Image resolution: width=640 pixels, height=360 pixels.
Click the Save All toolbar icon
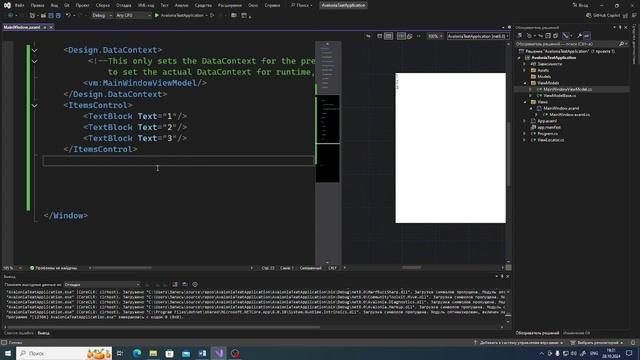[x=58, y=16]
